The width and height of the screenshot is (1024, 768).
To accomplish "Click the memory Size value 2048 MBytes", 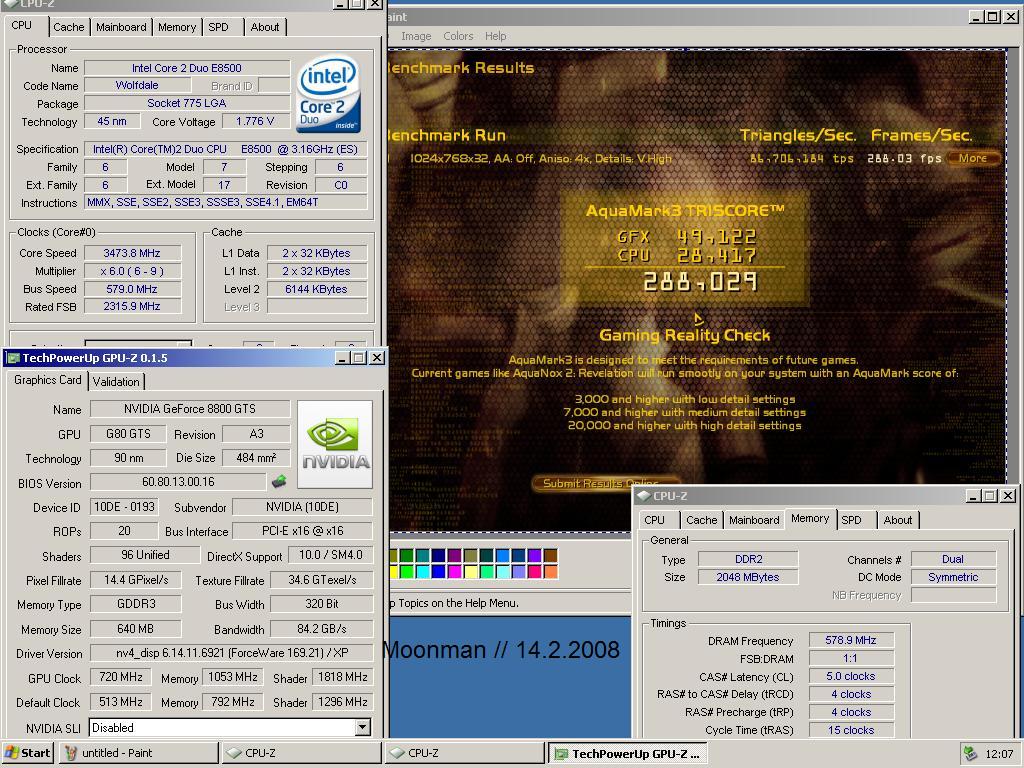I will pyautogui.click(x=748, y=577).
